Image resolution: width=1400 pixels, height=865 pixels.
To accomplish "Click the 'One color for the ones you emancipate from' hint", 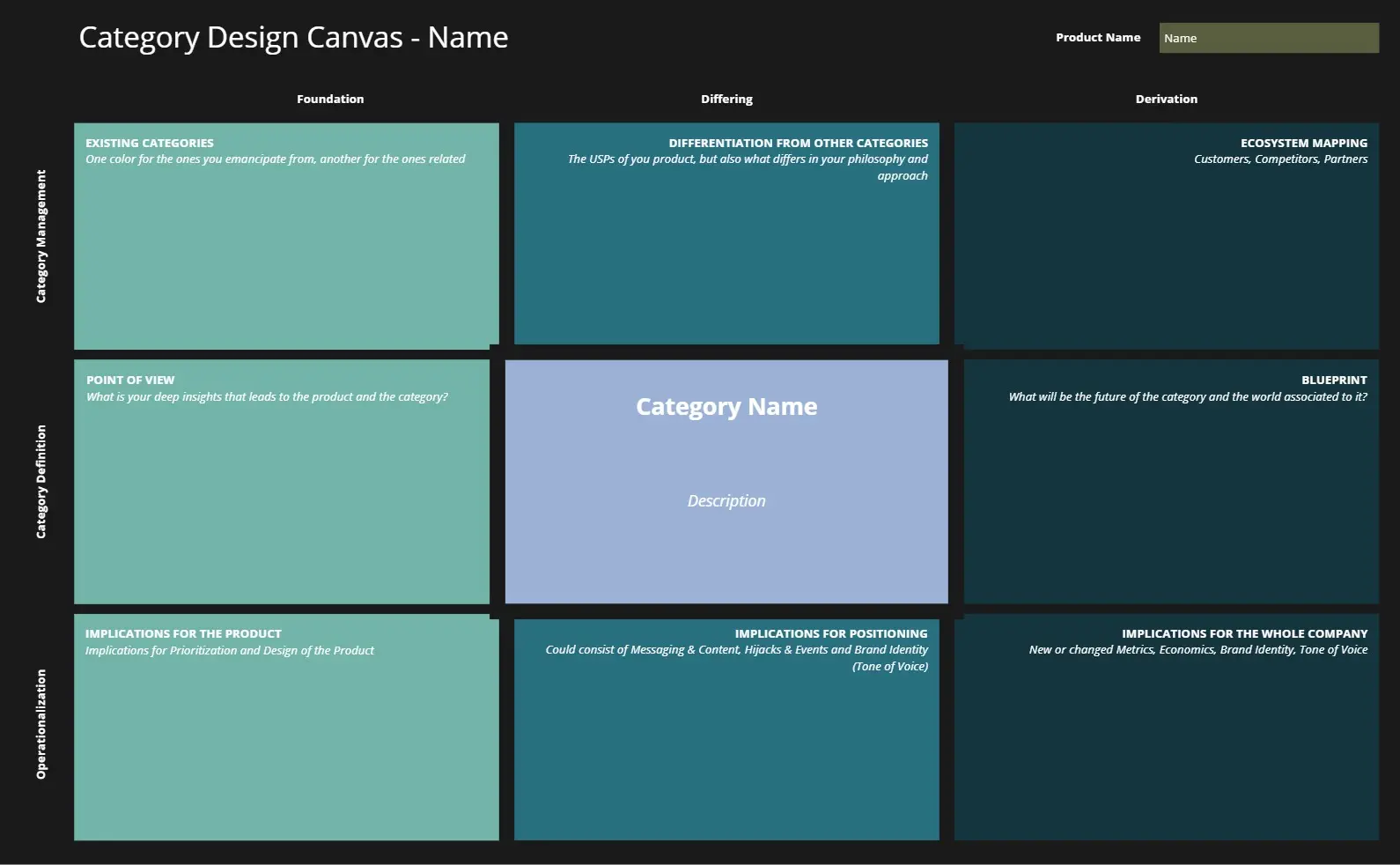I will (x=276, y=159).
